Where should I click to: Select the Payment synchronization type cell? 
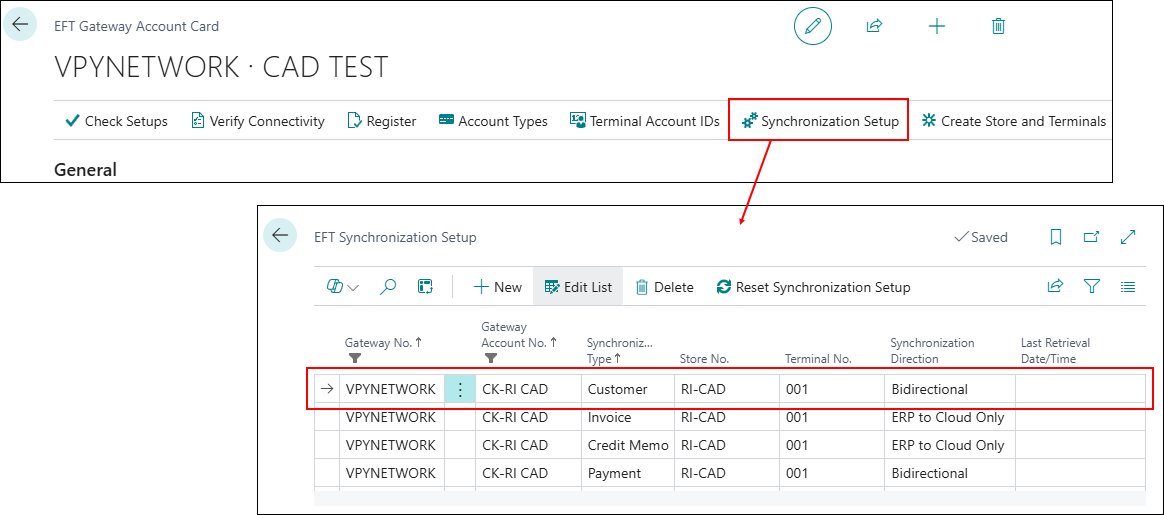tap(627, 473)
